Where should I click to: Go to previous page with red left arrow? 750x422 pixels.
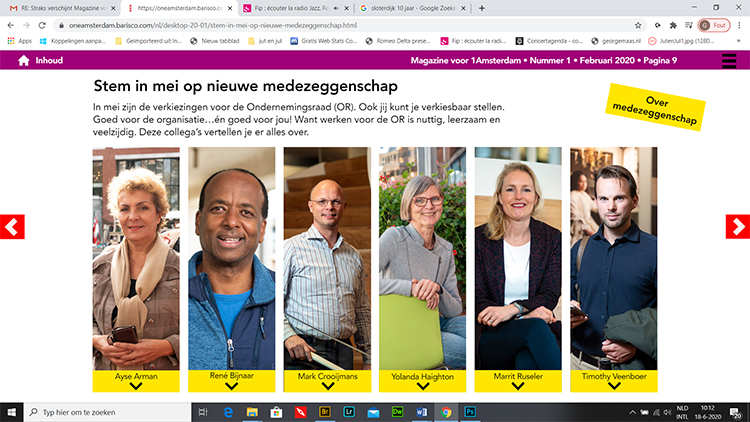(x=12, y=227)
